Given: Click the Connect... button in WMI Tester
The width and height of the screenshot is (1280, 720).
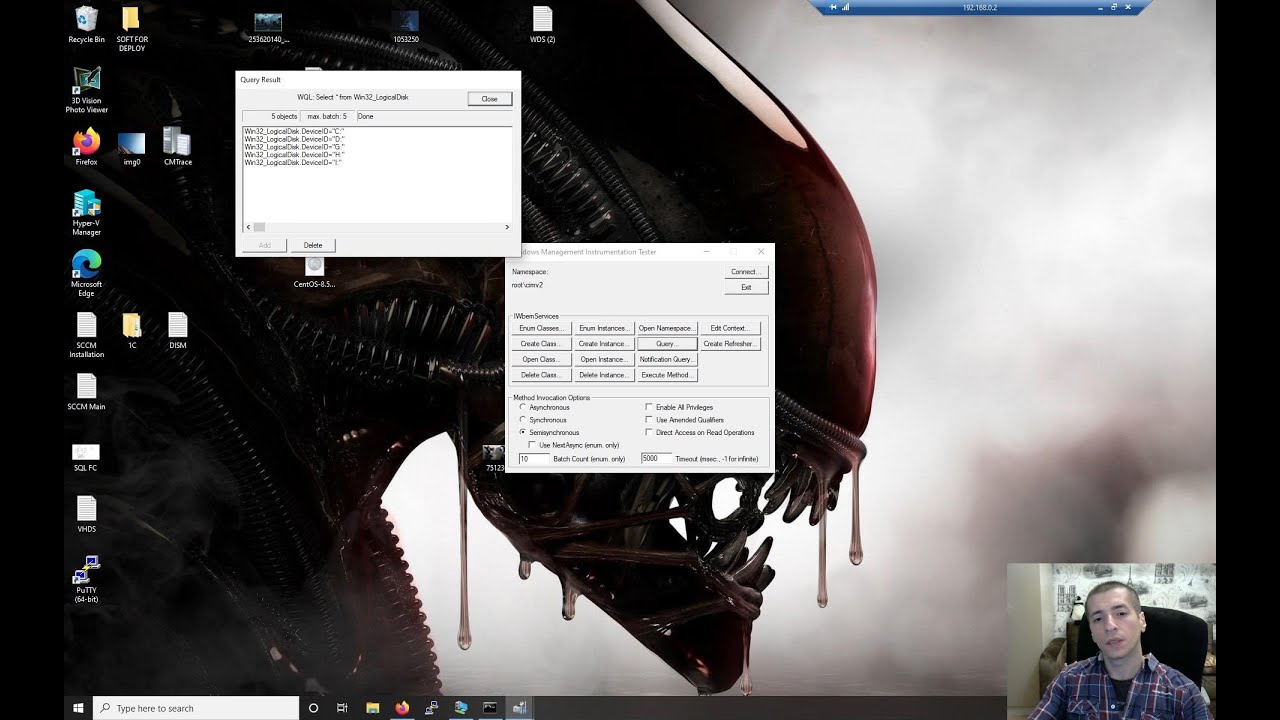Looking at the screenshot, I should click(x=746, y=272).
